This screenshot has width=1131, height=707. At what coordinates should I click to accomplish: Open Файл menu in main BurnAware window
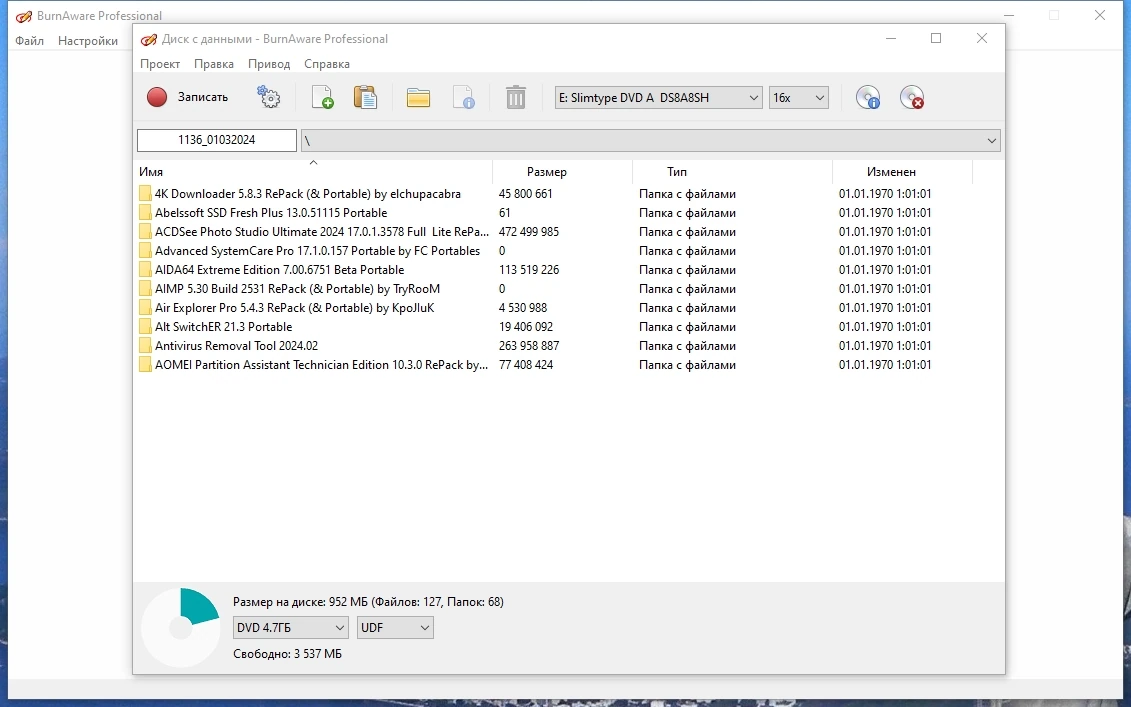tap(30, 40)
